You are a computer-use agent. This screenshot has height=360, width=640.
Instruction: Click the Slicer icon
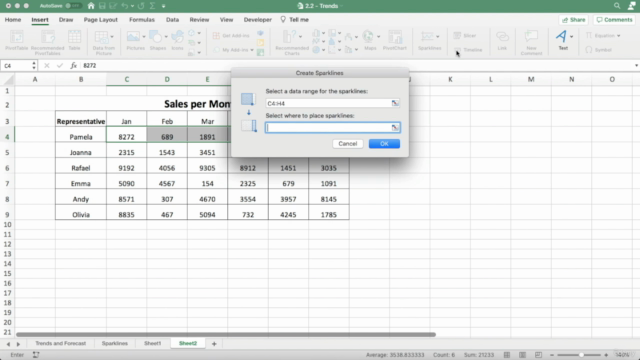(465, 36)
